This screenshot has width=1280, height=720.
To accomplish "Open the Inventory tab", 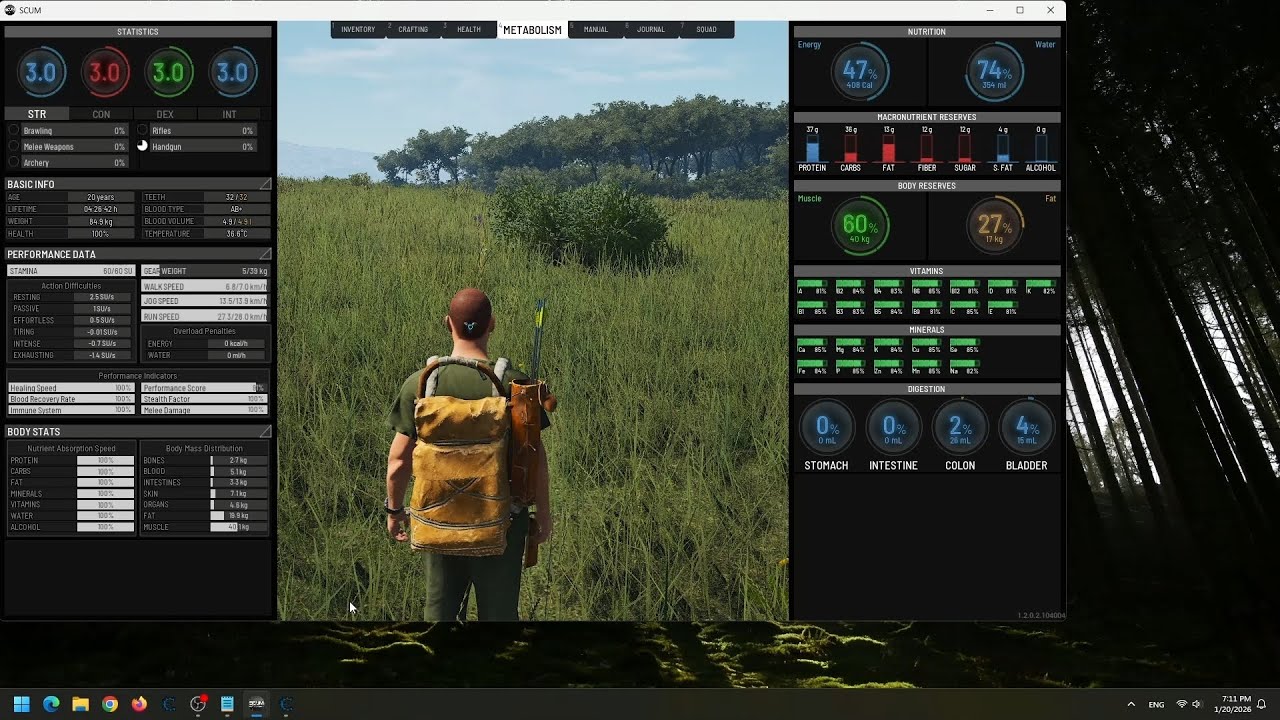I will (358, 30).
